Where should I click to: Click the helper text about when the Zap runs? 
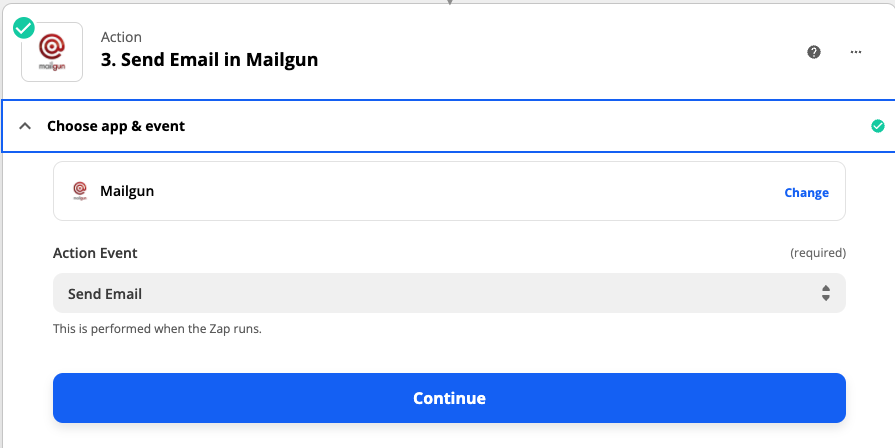tap(157, 329)
